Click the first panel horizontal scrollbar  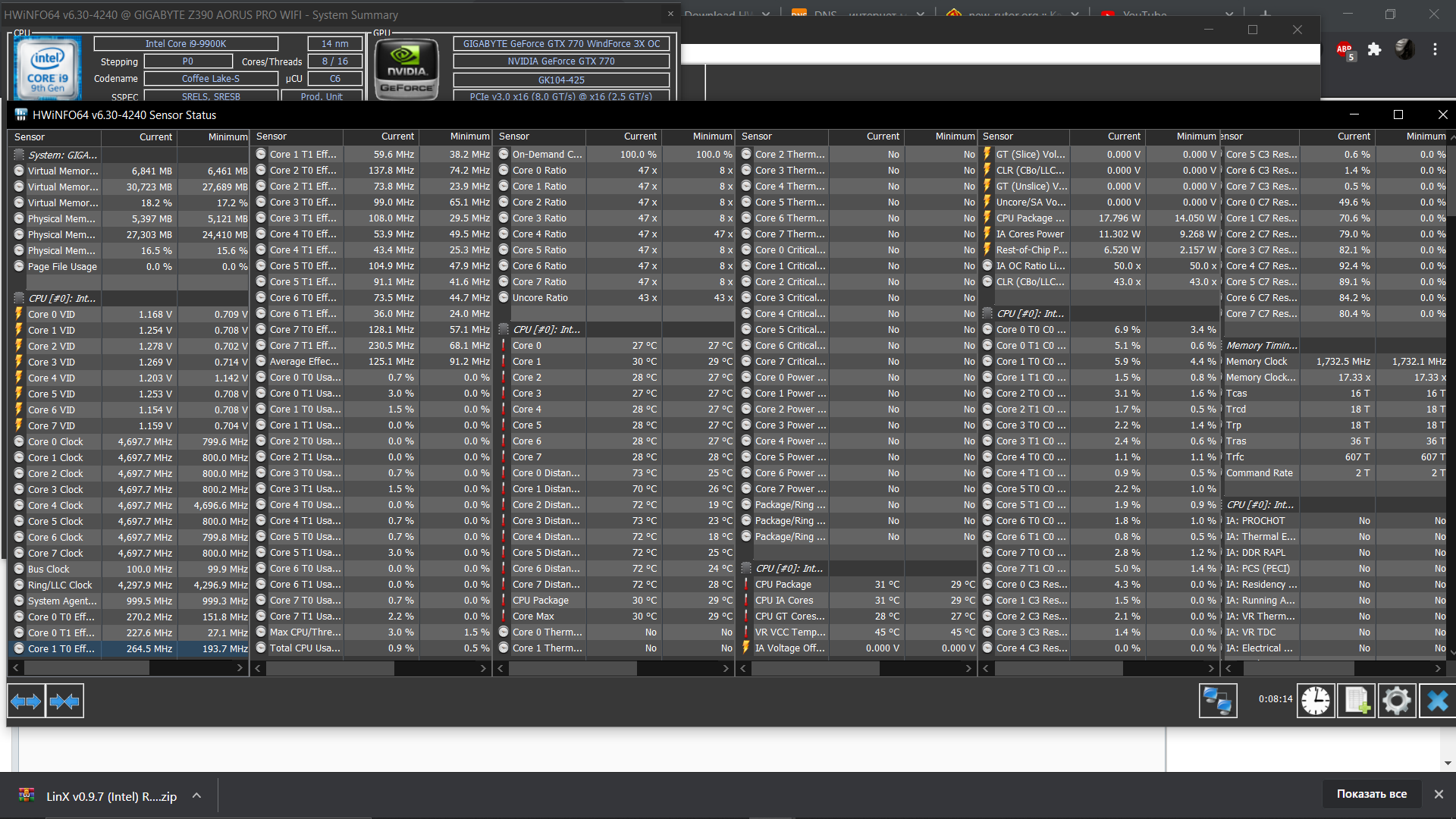(x=87, y=668)
